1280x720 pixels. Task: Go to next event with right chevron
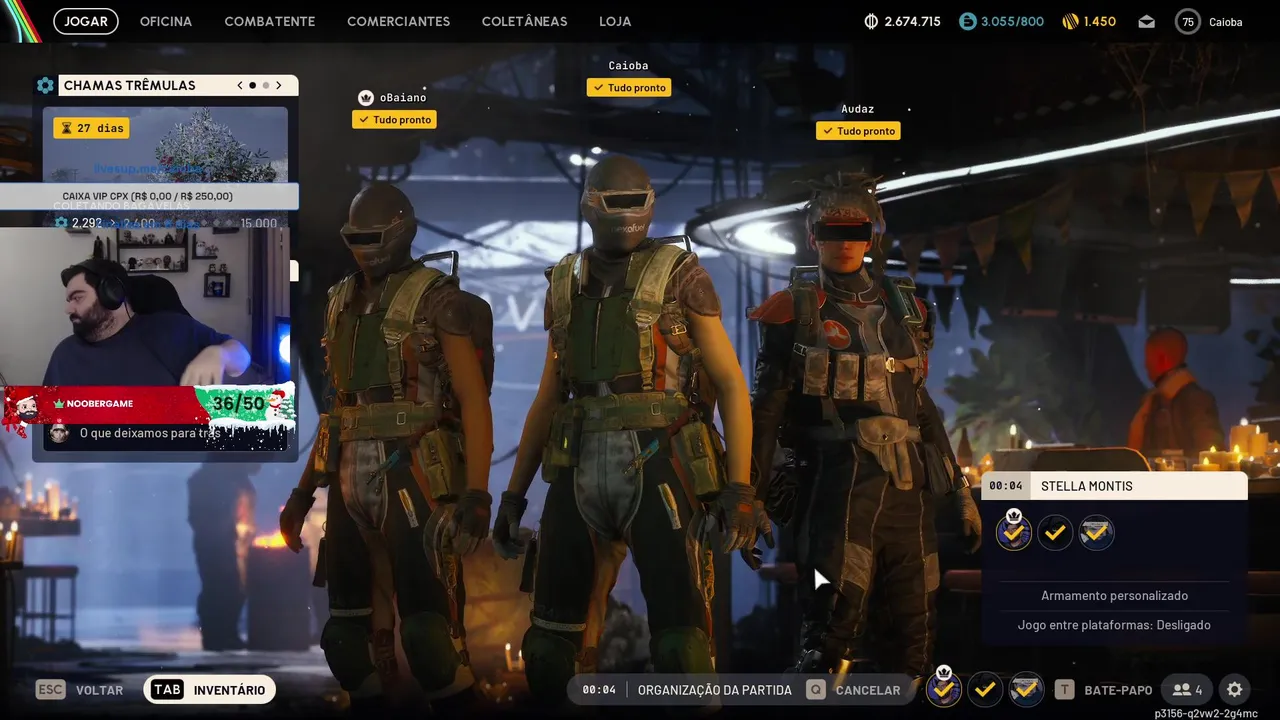[279, 86]
